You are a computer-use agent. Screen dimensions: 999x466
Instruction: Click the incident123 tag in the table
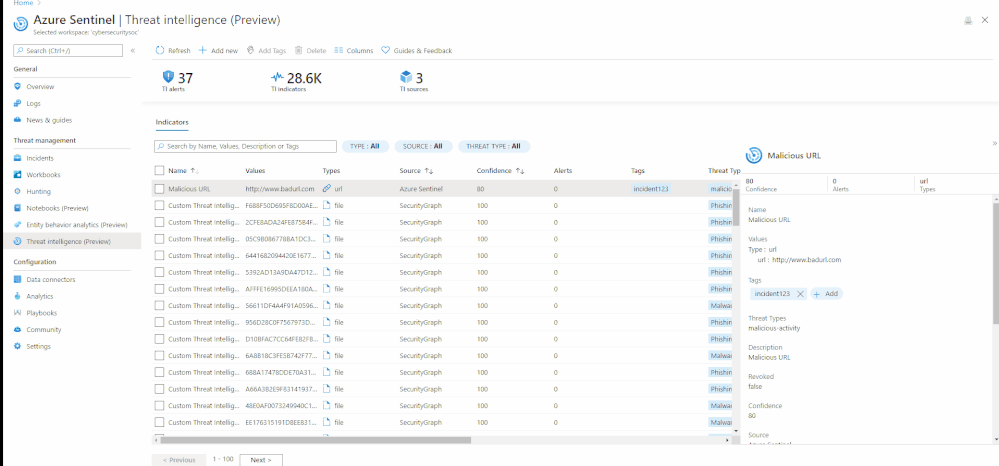click(650, 189)
